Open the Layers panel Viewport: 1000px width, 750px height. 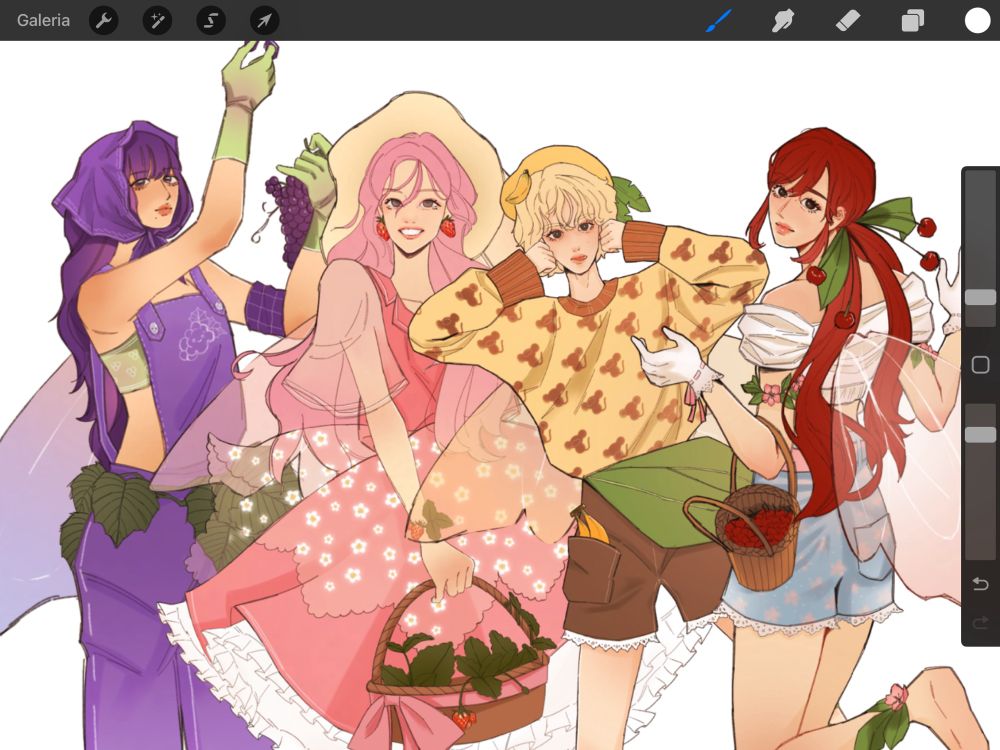913,21
